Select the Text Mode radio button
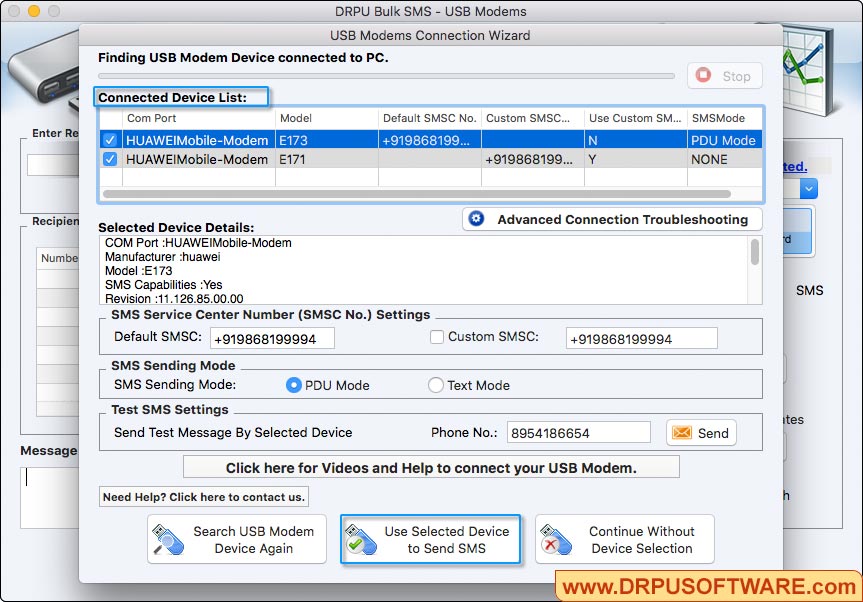 click(435, 385)
